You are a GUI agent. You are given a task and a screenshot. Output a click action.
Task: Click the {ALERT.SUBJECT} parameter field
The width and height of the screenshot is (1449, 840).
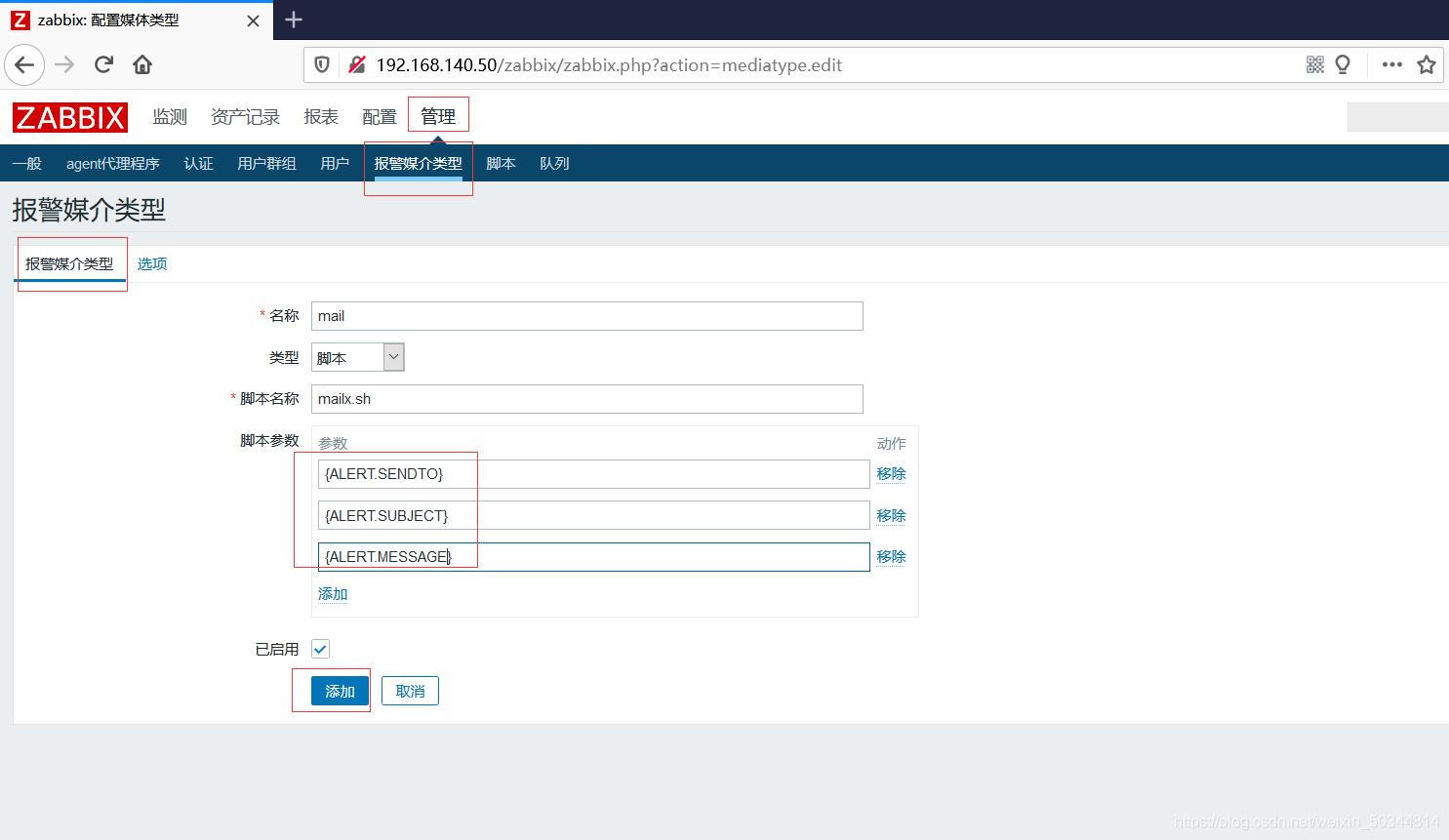click(593, 515)
